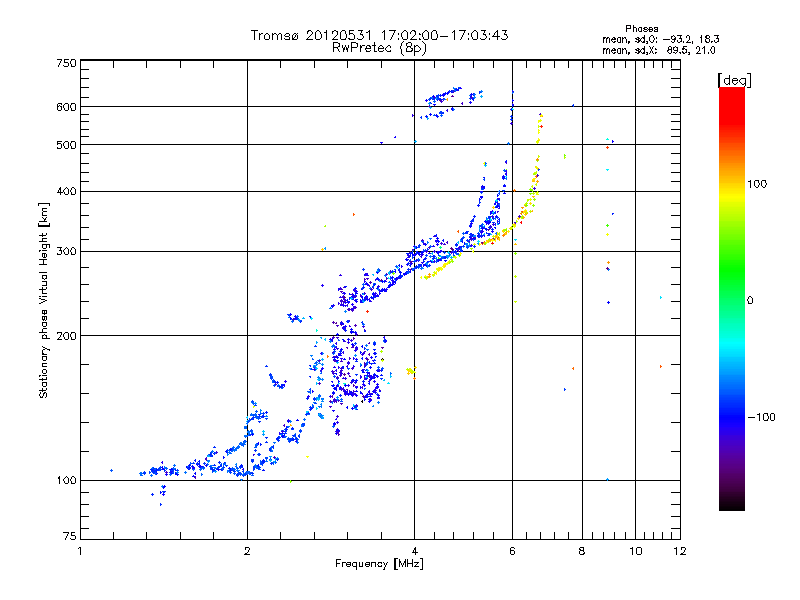Viewport: 800px width, 600px height.
Task: Click the 'Stationary phase Virtual Height [km]' axis label
Action: pos(44,300)
